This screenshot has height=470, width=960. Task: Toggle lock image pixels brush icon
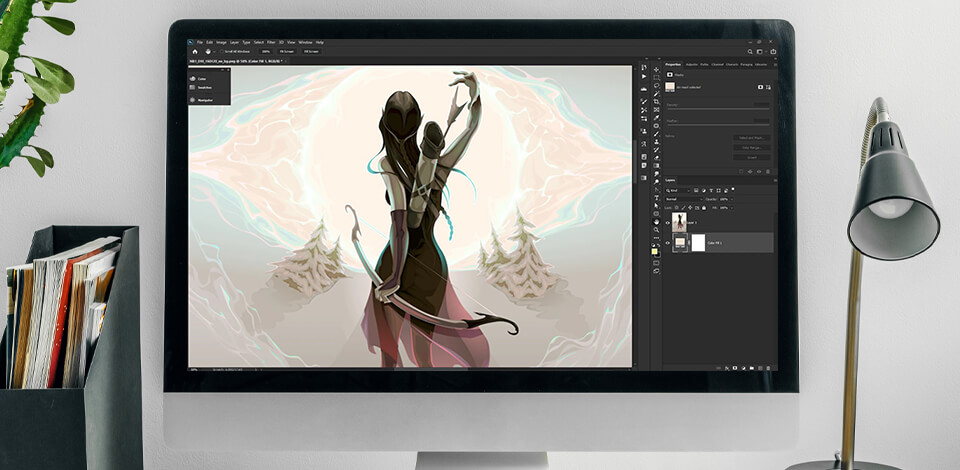[x=683, y=208]
